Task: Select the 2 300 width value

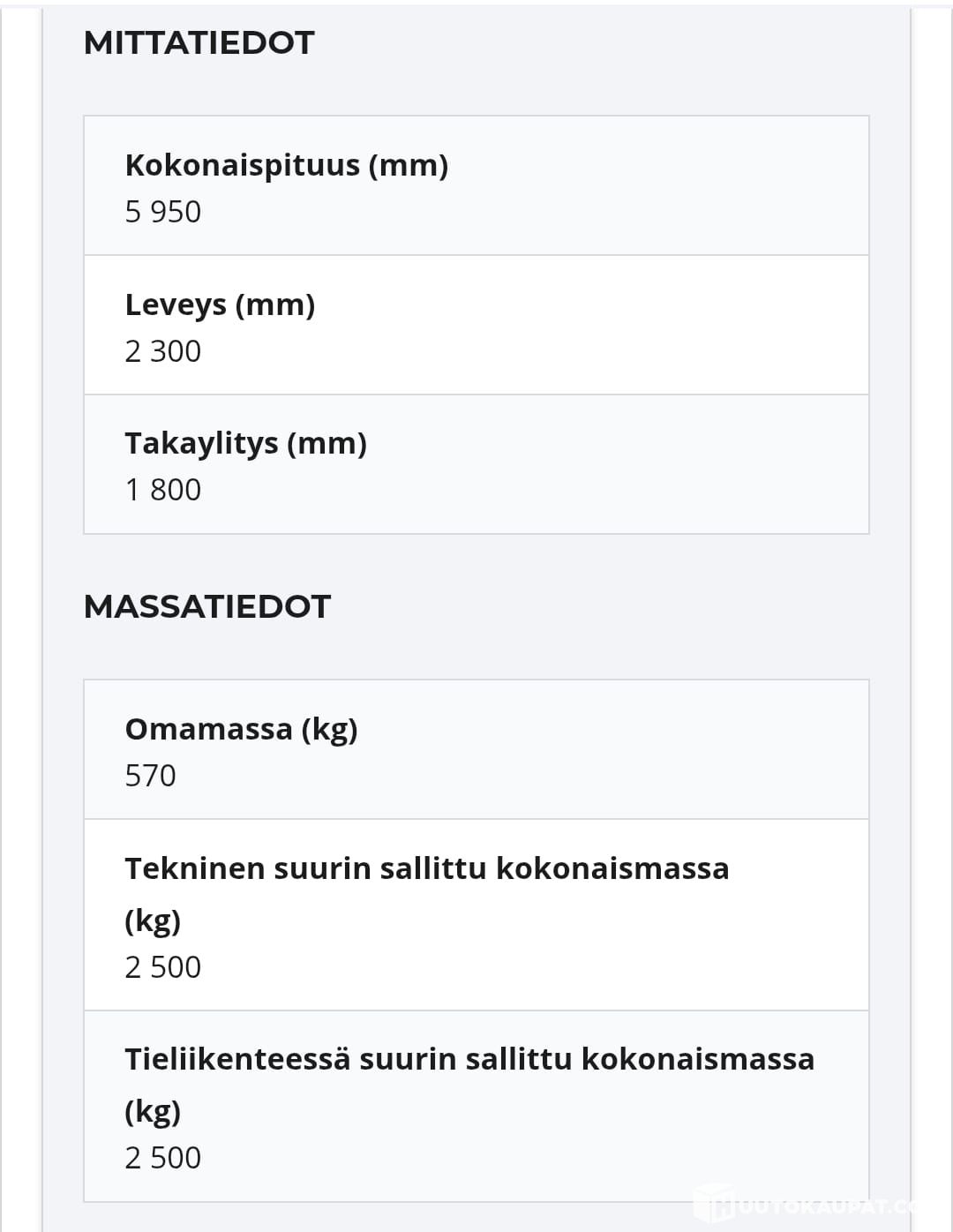Action: click(163, 351)
